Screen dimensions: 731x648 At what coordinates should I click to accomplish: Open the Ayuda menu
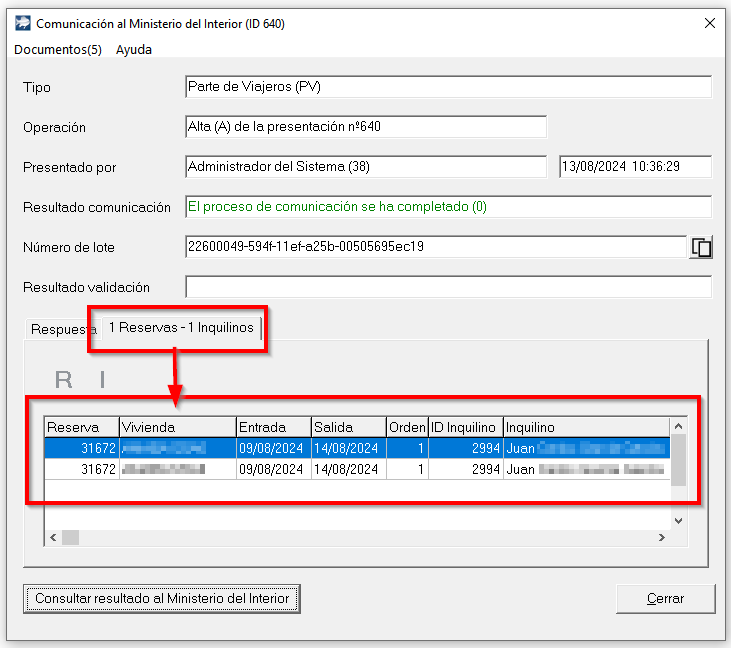134,49
